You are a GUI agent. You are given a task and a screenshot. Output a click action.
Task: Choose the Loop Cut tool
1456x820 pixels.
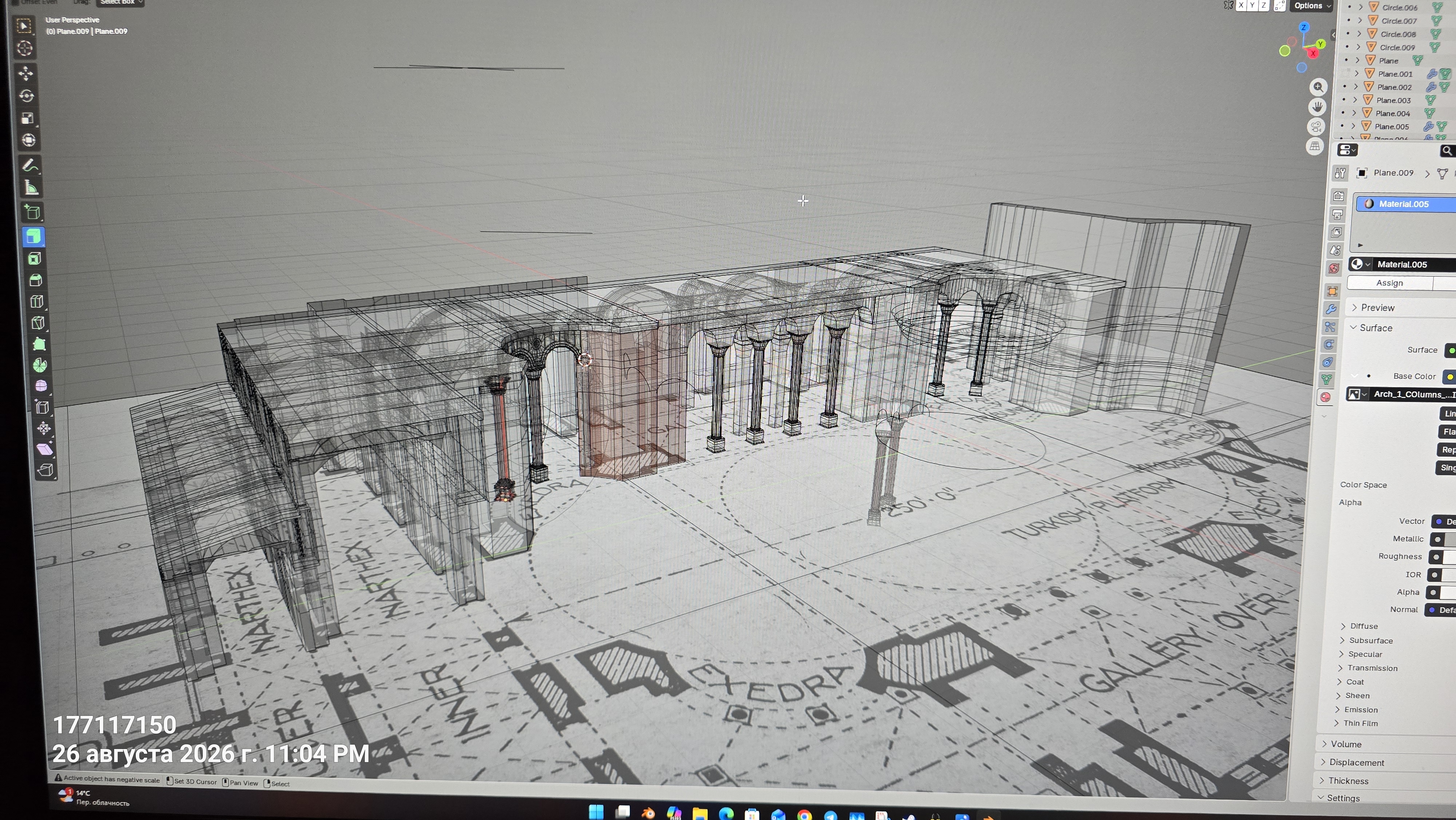[x=37, y=301]
